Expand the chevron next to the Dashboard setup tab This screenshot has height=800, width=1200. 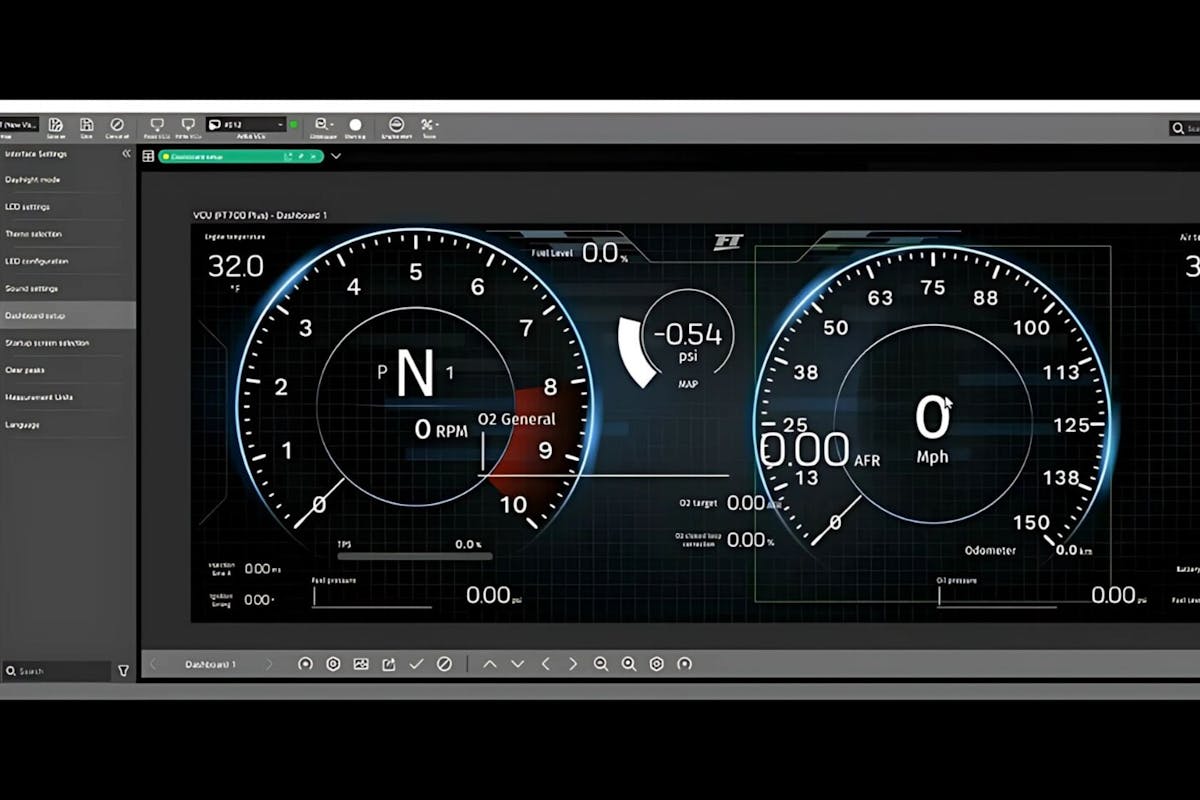[335, 157]
